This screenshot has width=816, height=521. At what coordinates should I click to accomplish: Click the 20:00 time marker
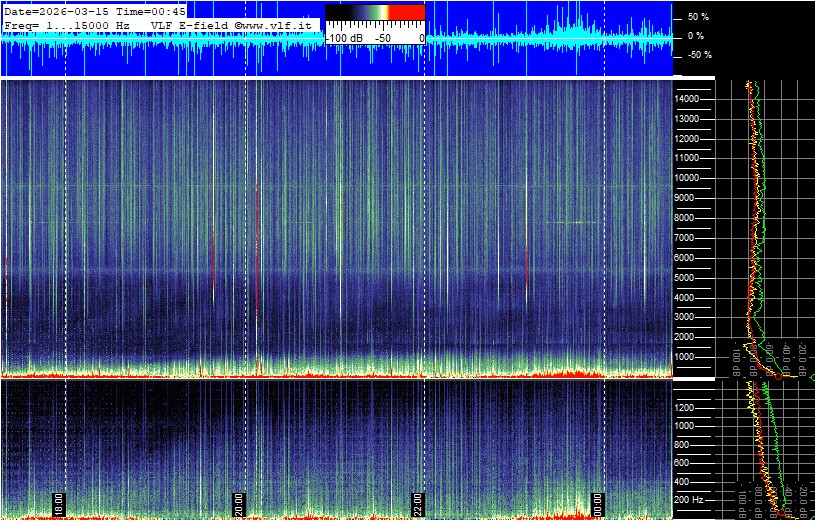[x=239, y=502]
